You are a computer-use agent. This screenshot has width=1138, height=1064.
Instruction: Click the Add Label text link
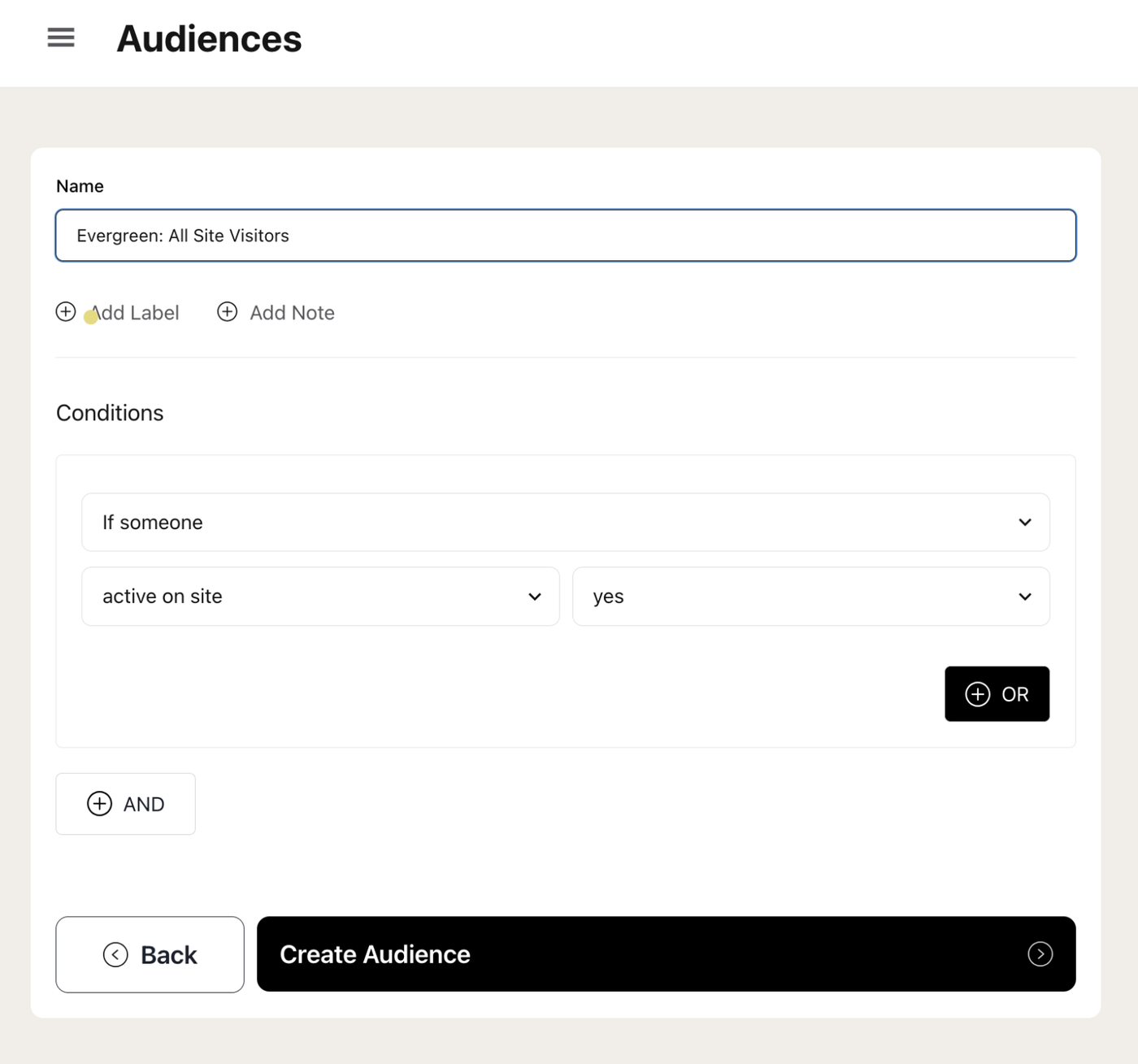coord(136,313)
